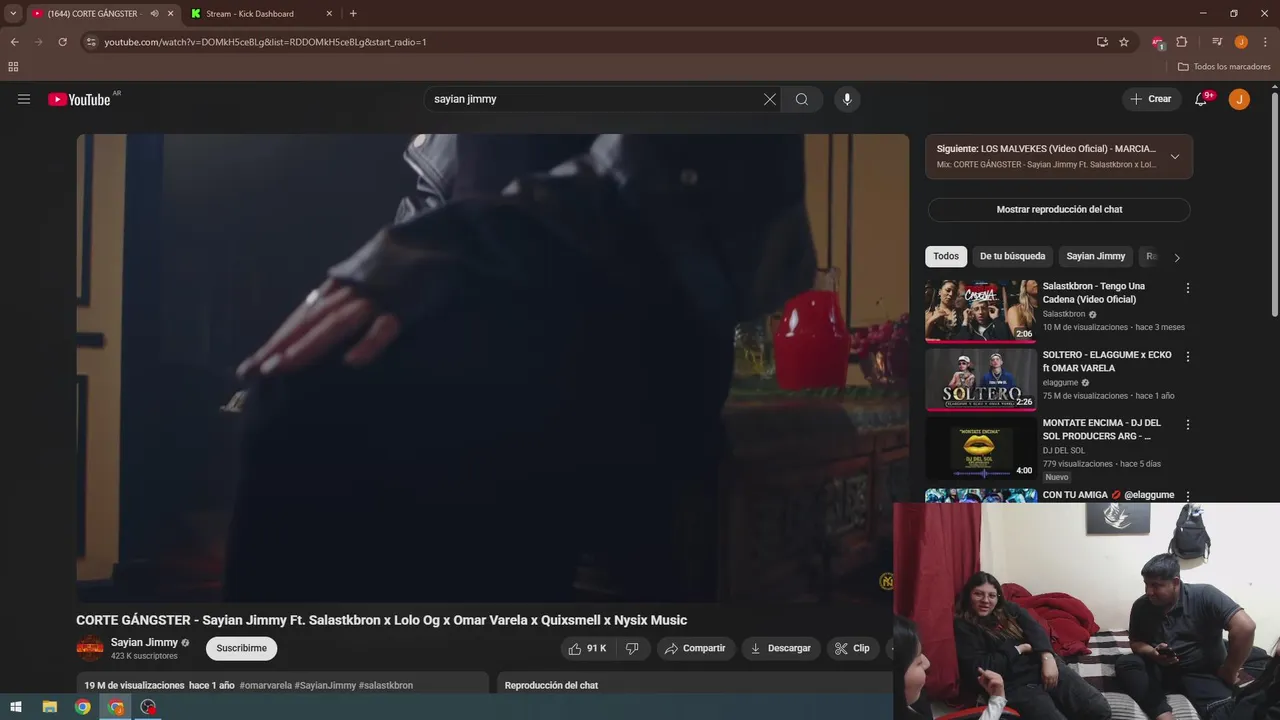Open YouTube notifications bell
The height and width of the screenshot is (720, 1280).
(x=1202, y=99)
